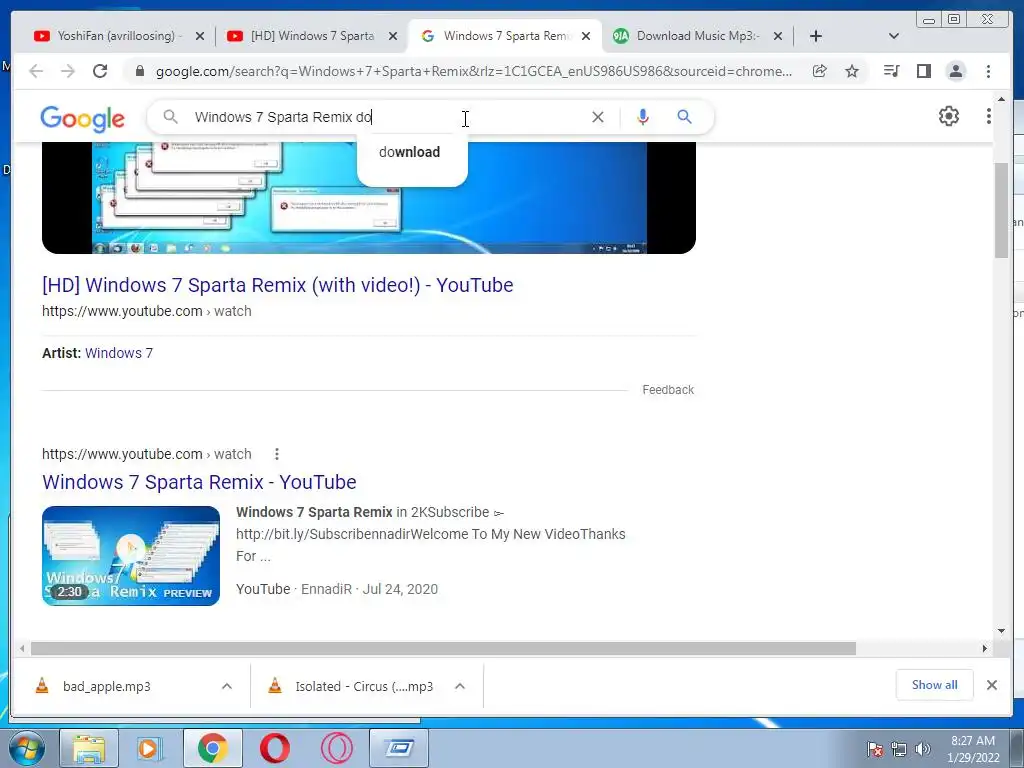Clear the Google search box text
The width and height of the screenshot is (1024, 768).
click(x=598, y=117)
